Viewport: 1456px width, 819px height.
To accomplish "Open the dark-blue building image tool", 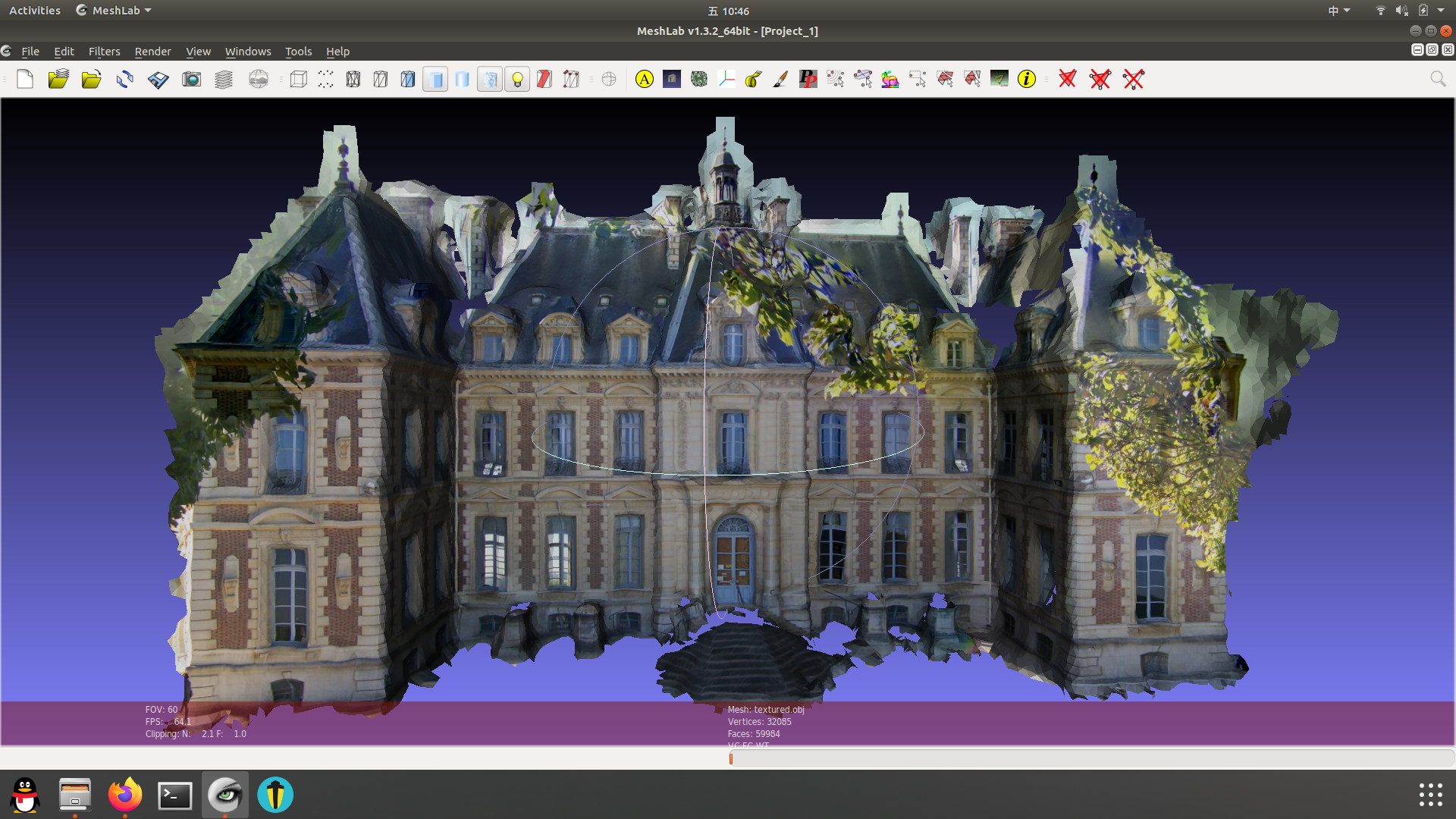I will click(672, 79).
